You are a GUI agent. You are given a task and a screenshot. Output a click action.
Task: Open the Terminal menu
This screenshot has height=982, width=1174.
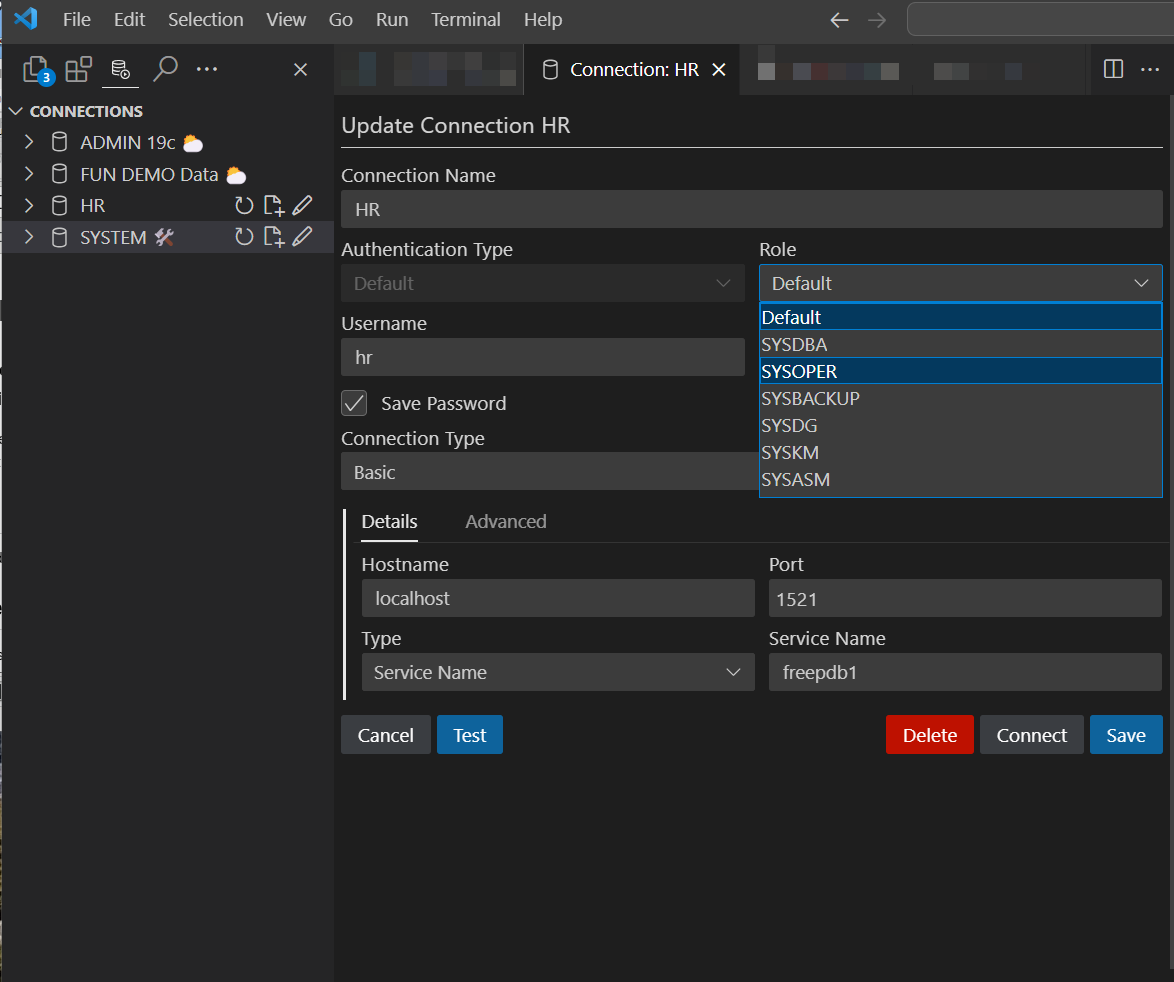click(465, 19)
